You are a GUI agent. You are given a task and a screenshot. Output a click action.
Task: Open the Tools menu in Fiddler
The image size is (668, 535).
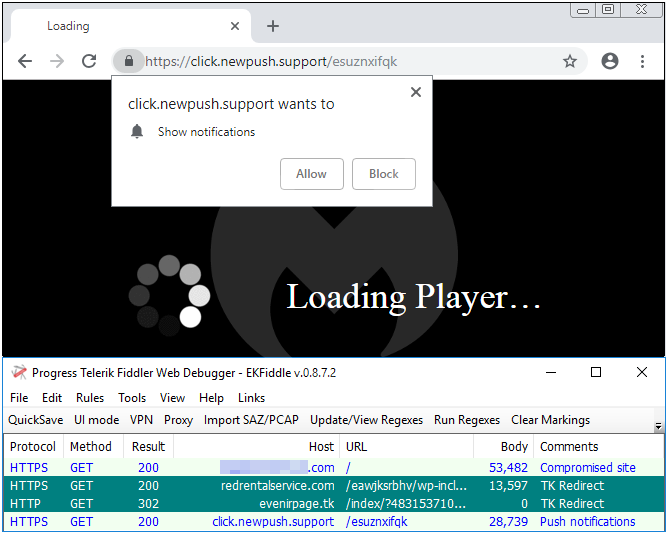click(132, 398)
